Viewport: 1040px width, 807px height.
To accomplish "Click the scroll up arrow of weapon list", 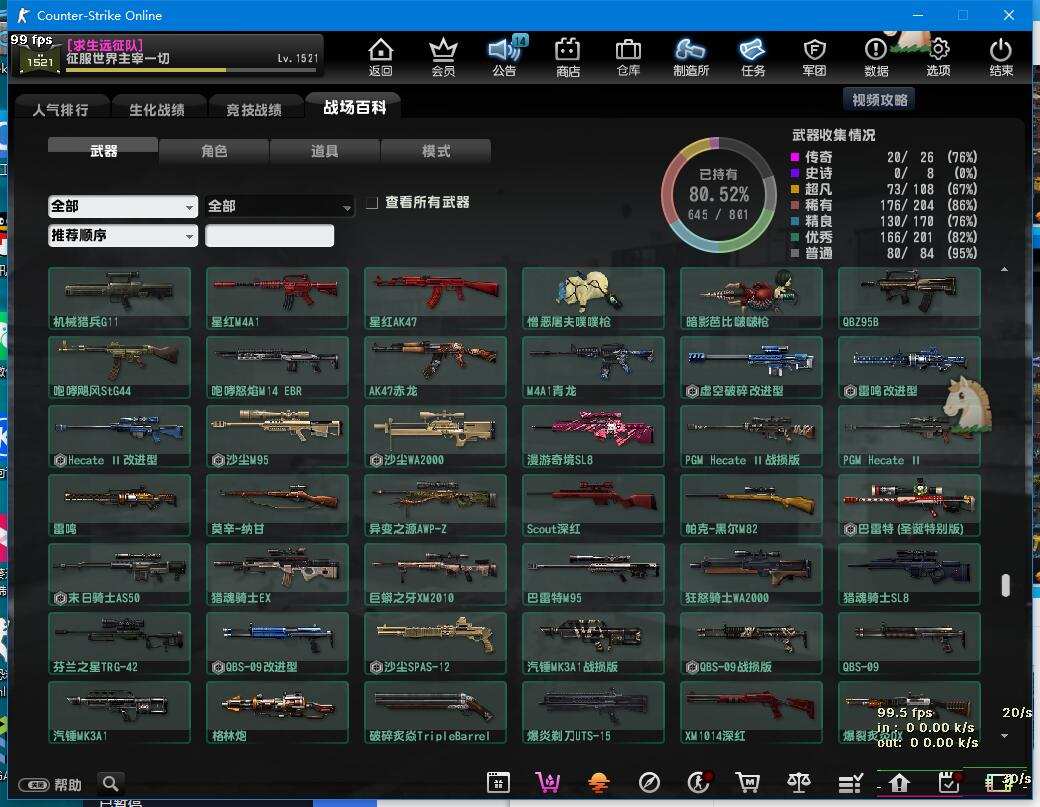I will coord(1004,269).
